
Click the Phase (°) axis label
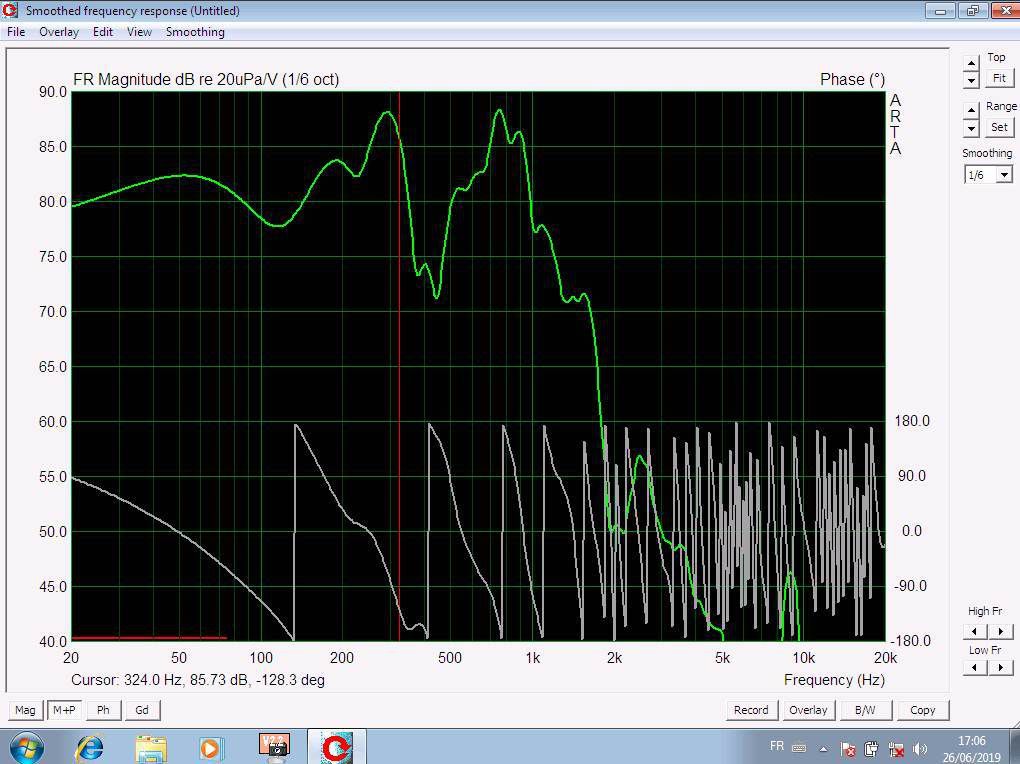point(852,79)
